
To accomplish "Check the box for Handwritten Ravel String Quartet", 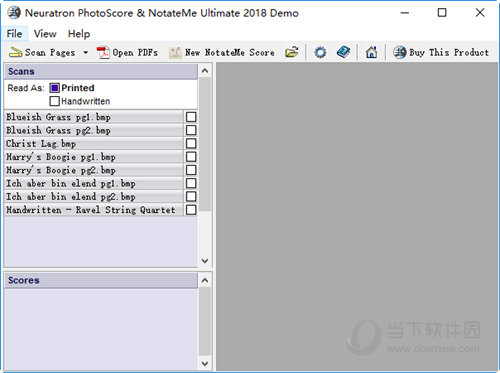I will (191, 210).
